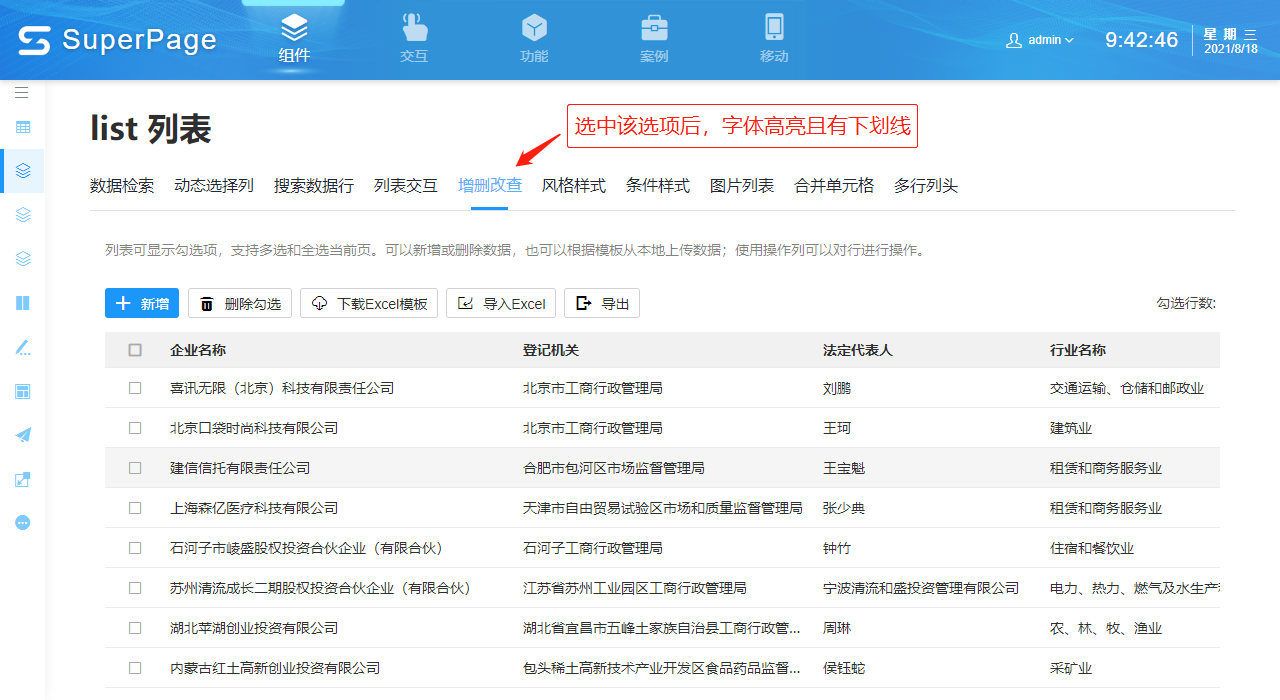Viewport: 1280px width, 700px height.
Task: Open the 移动 mobile section in header
Action: pos(774,38)
